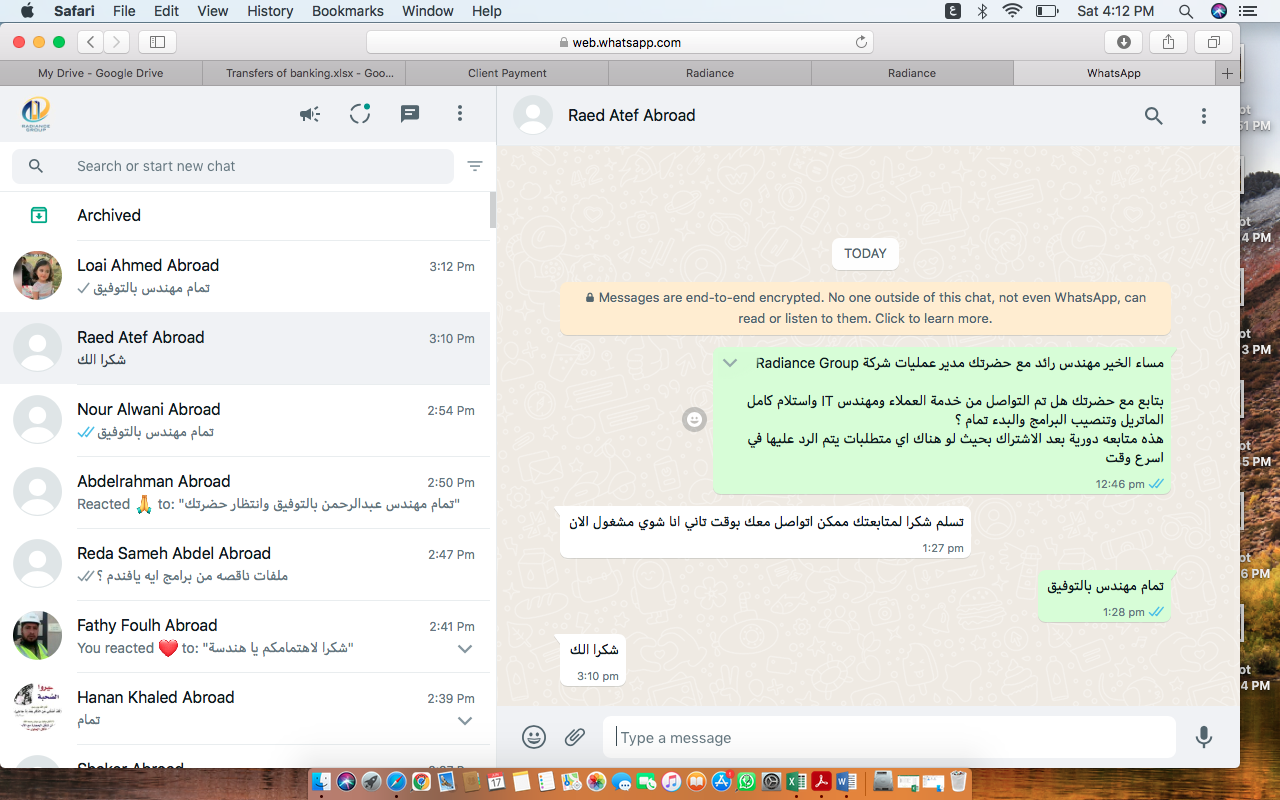The height and width of the screenshot is (800, 1280).
Task: Click Raed Atef Abroad name in header
Action: pos(632,115)
